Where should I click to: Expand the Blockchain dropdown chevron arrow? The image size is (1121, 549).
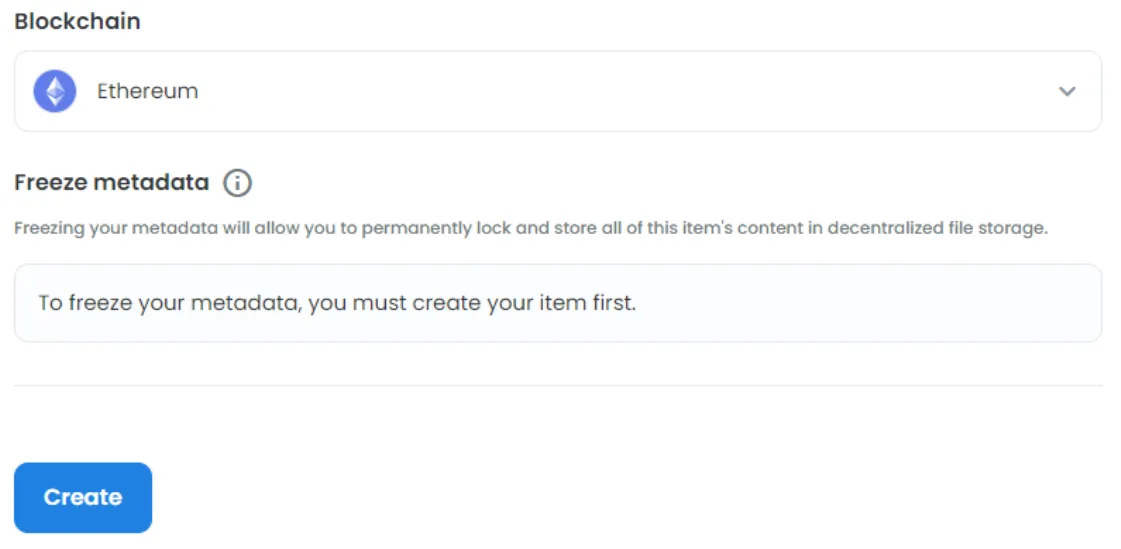click(x=1067, y=91)
